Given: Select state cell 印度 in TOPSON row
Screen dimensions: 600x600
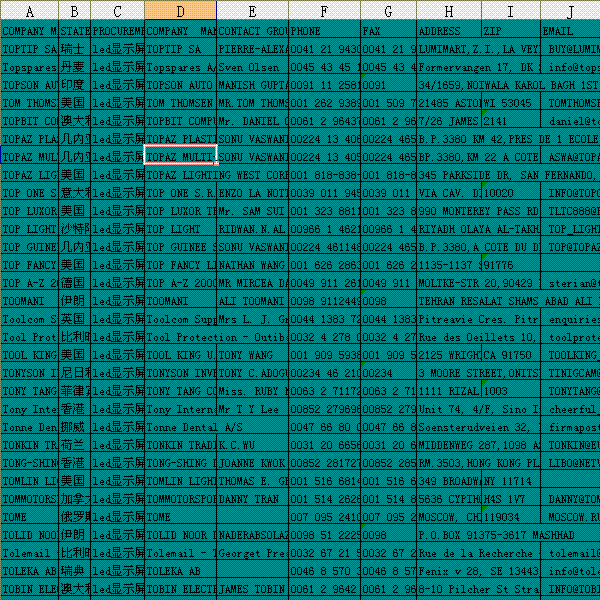Looking at the screenshot, I should (x=75, y=85).
